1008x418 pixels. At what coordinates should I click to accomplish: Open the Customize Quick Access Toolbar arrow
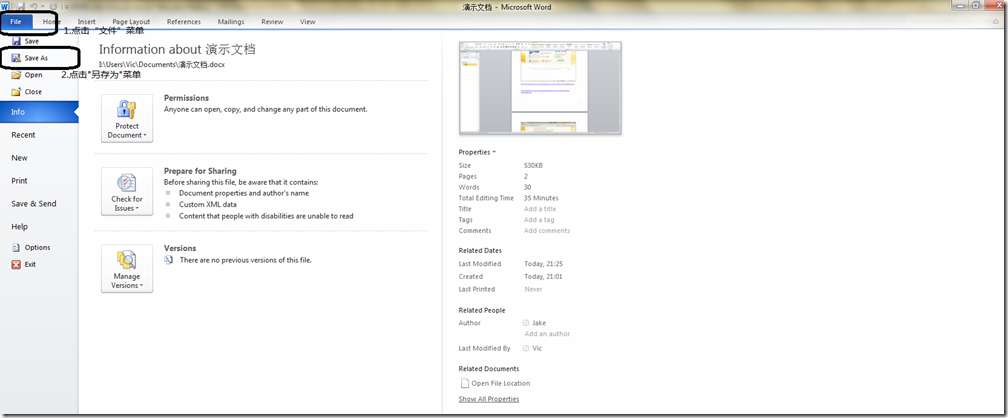click(67, 7)
